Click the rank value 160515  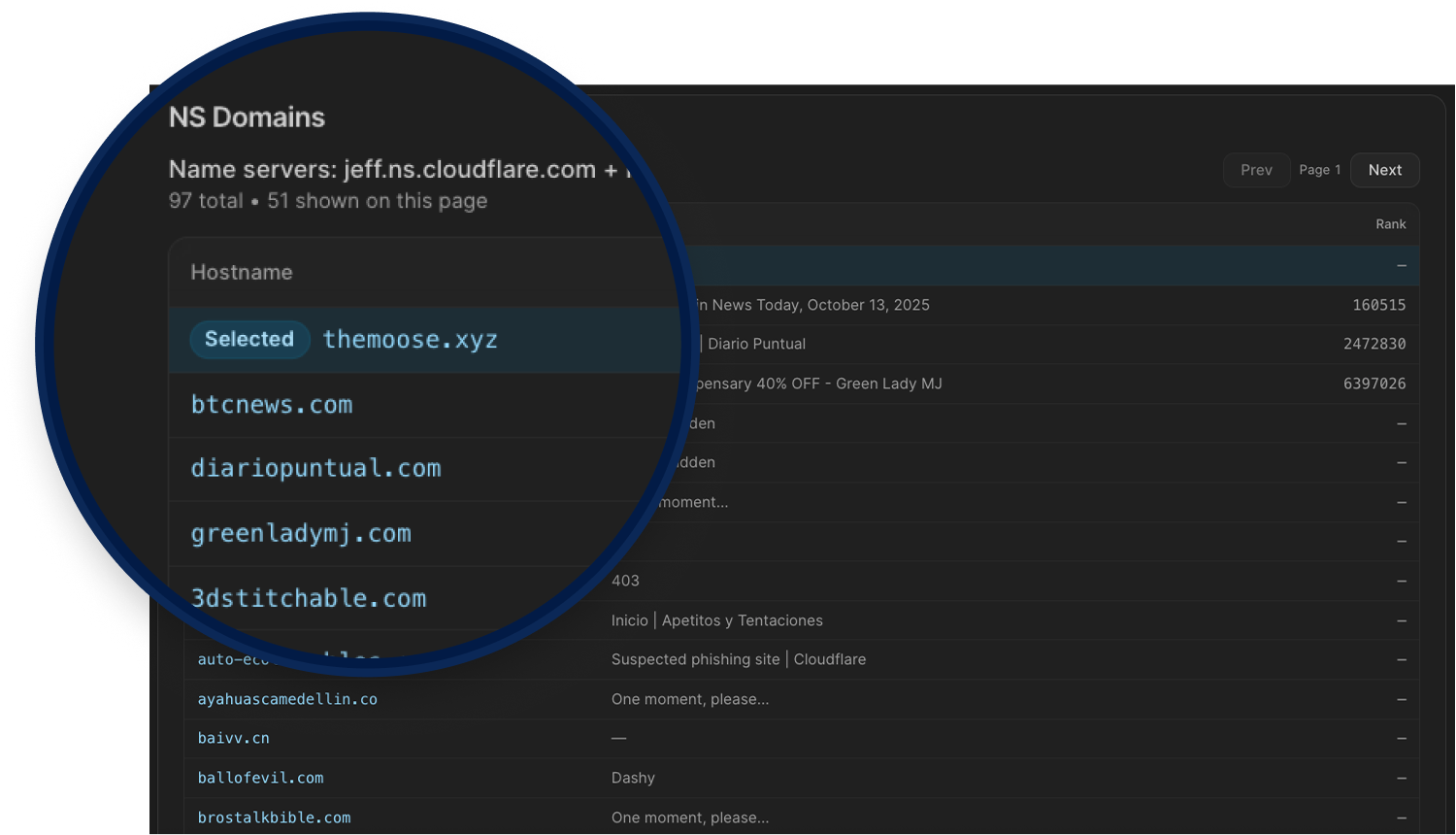click(x=1378, y=305)
